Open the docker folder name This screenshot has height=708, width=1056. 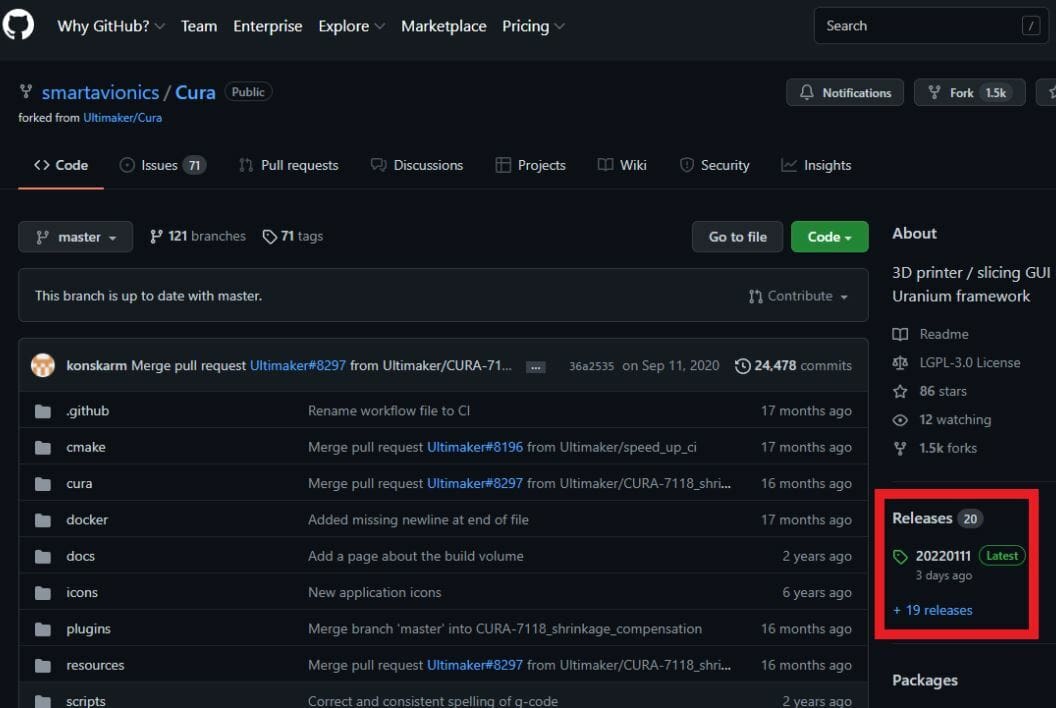point(87,520)
